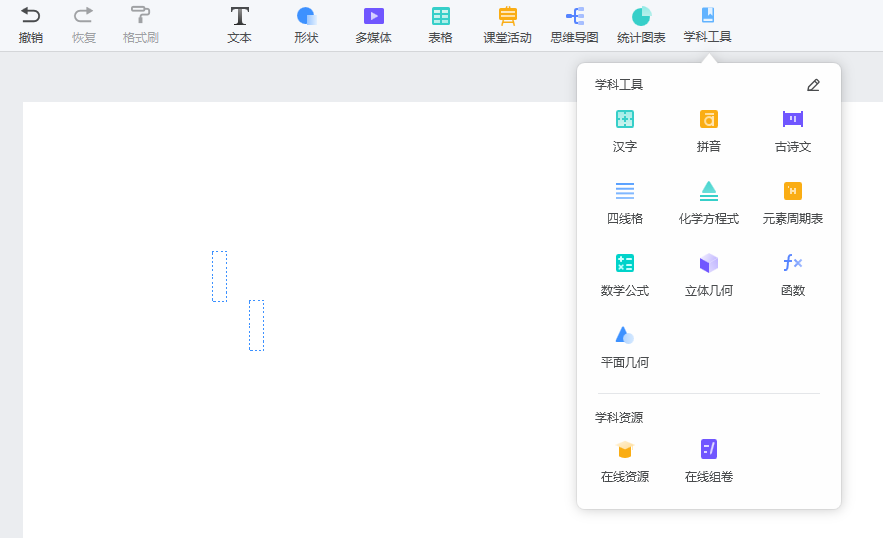Click the Undo (撤销) arrow icon

click(x=31, y=16)
